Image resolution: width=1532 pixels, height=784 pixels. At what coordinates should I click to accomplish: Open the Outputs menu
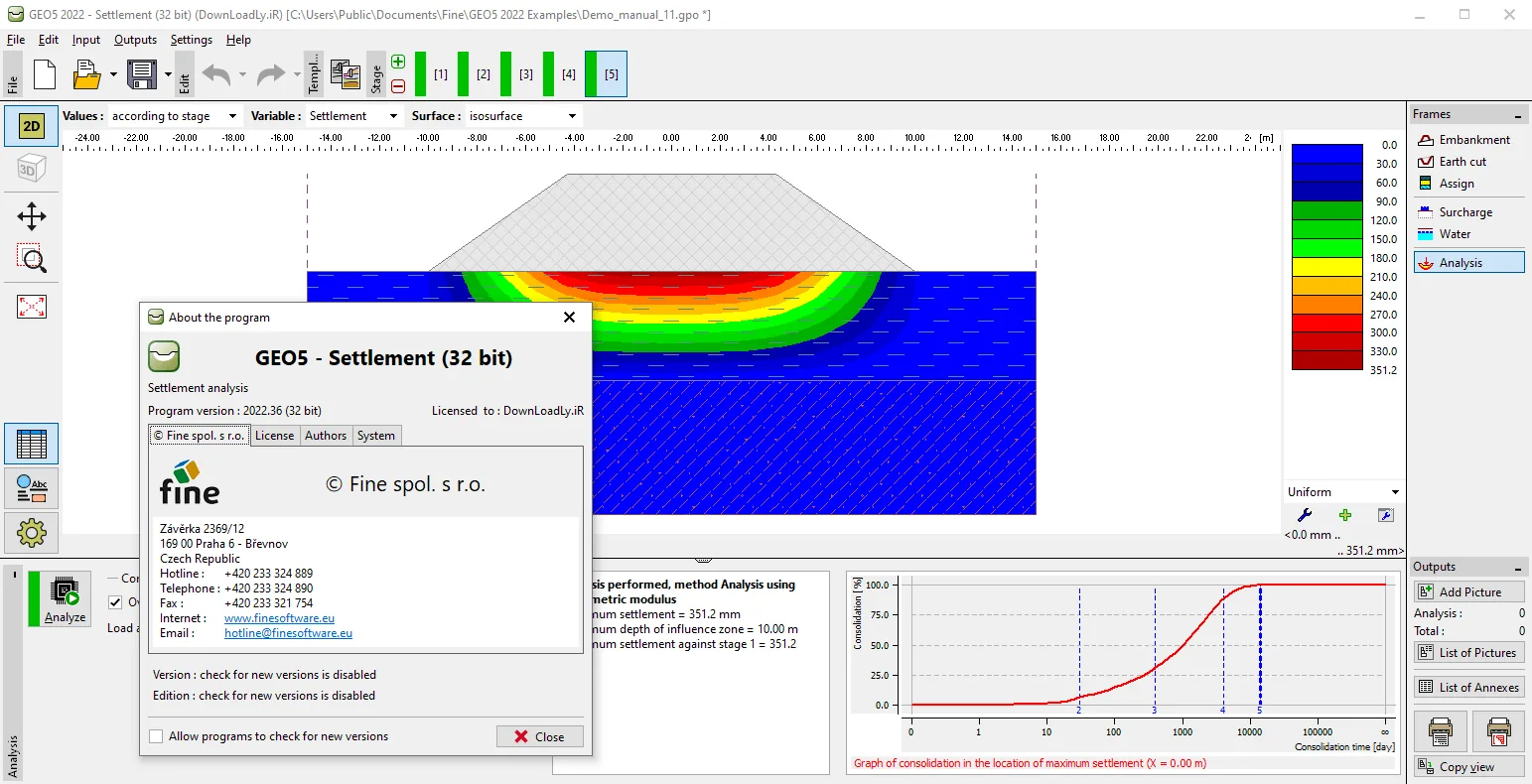click(136, 40)
